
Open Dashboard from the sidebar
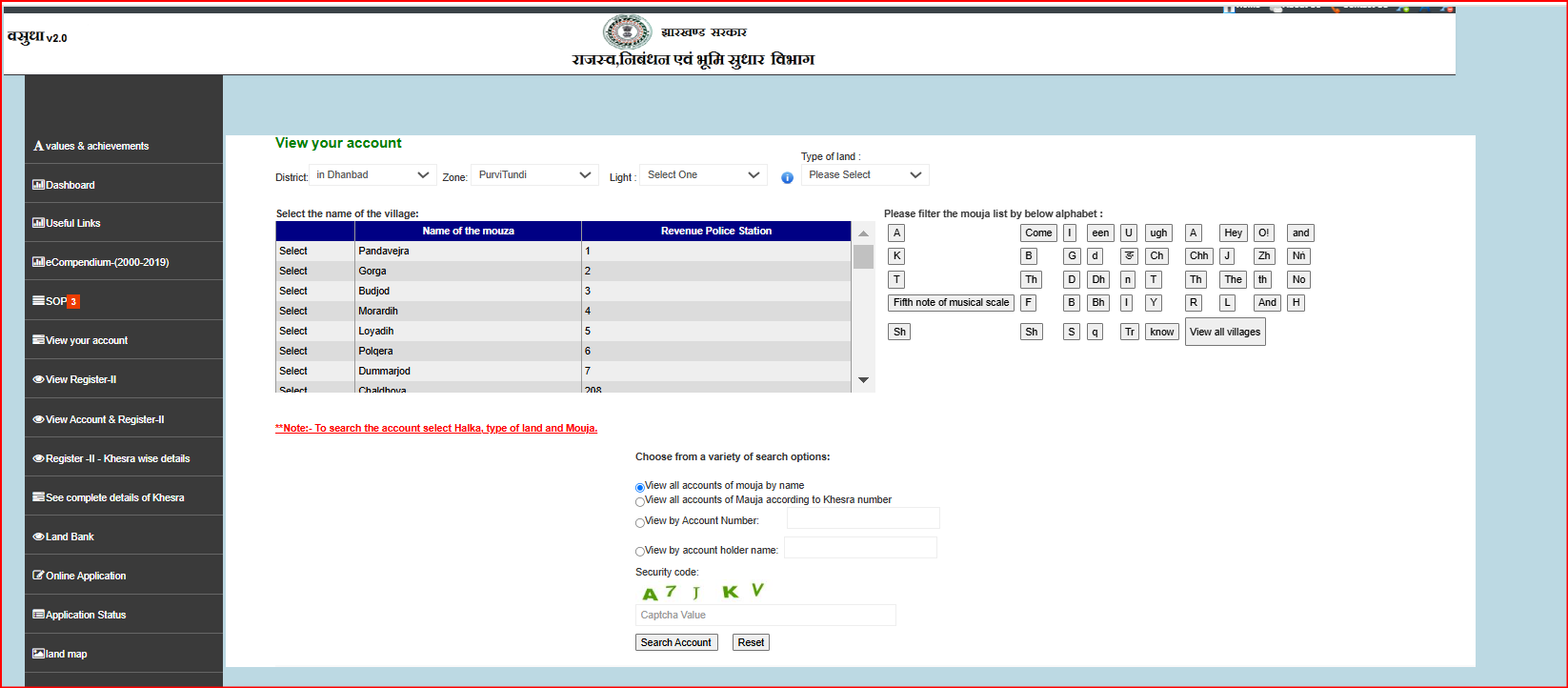point(70,185)
